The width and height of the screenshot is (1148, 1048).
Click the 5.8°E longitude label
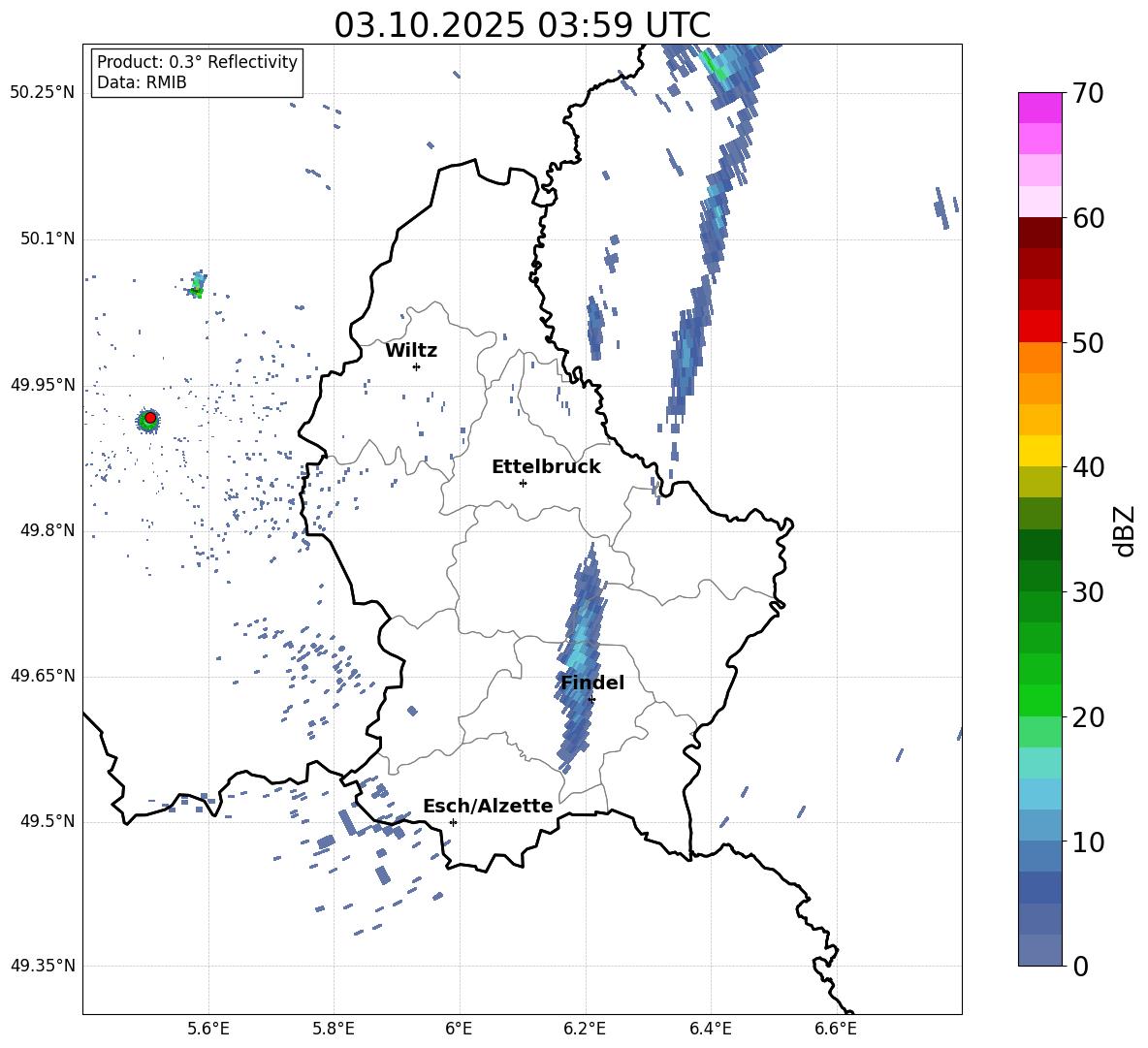(334, 1029)
